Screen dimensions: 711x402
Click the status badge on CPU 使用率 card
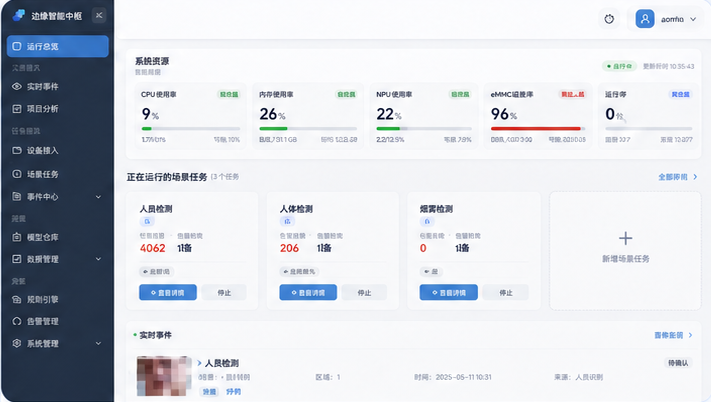(x=229, y=94)
